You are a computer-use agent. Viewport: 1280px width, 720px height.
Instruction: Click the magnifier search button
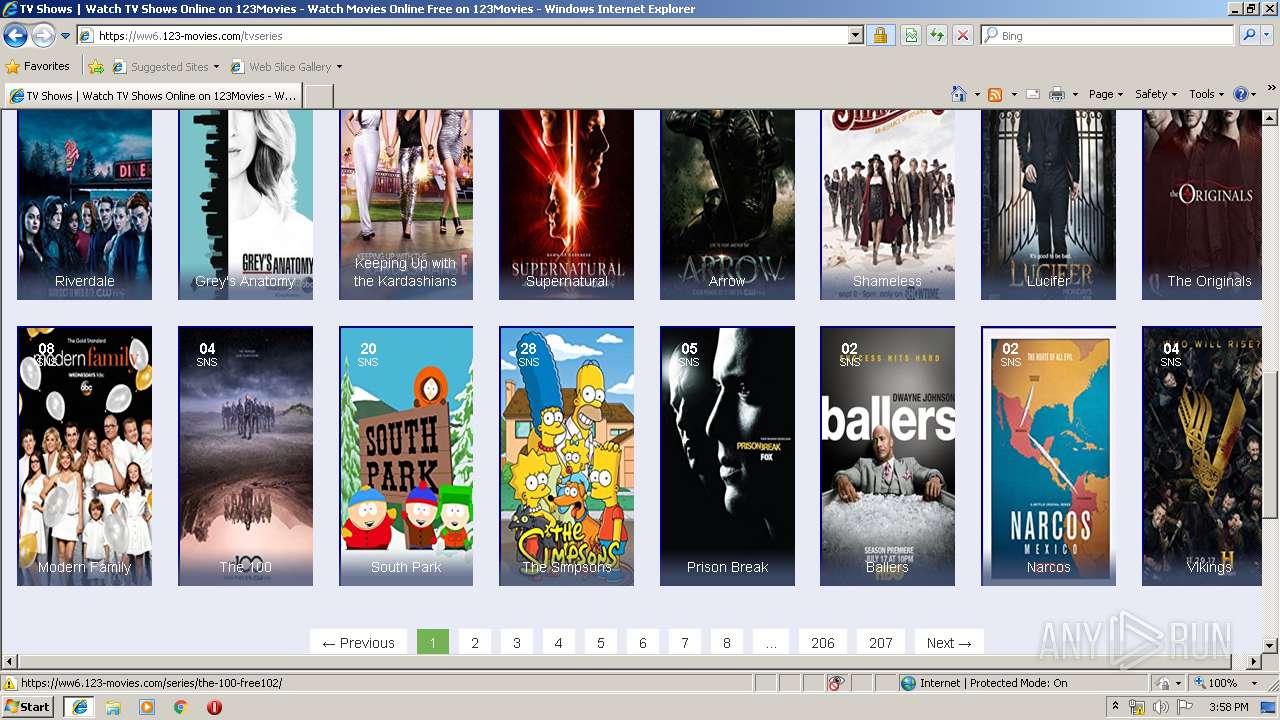pyautogui.click(x=1249, y=35)
